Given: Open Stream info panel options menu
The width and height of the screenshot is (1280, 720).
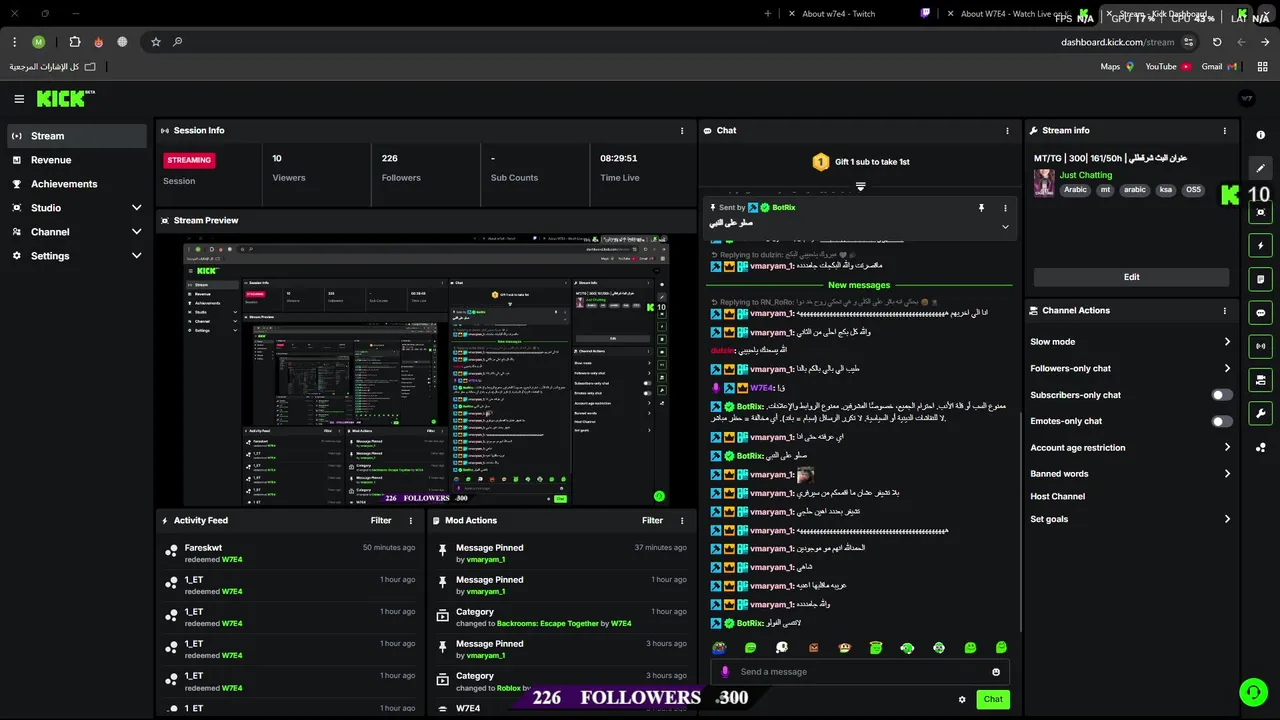Looking at the screenshot, I should click(x=1224, y=131).
